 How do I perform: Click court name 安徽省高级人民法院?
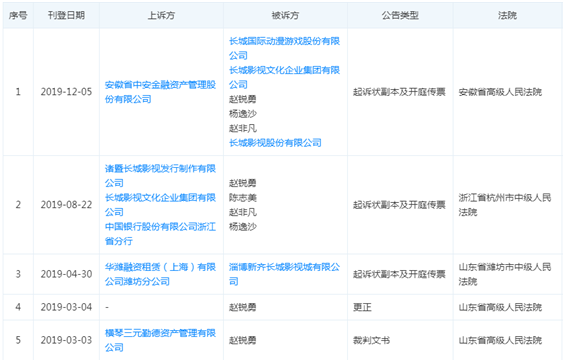(x=500, y=92)
